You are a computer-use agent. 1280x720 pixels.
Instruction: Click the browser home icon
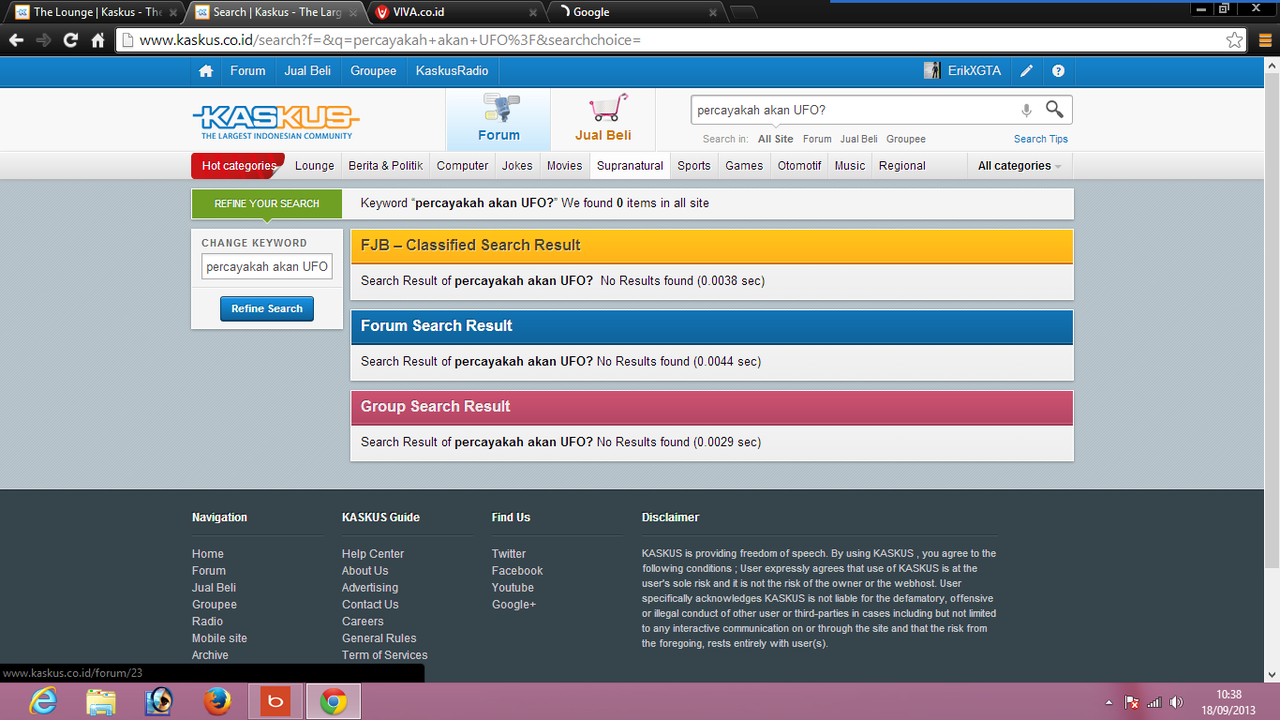coord(97,40)
